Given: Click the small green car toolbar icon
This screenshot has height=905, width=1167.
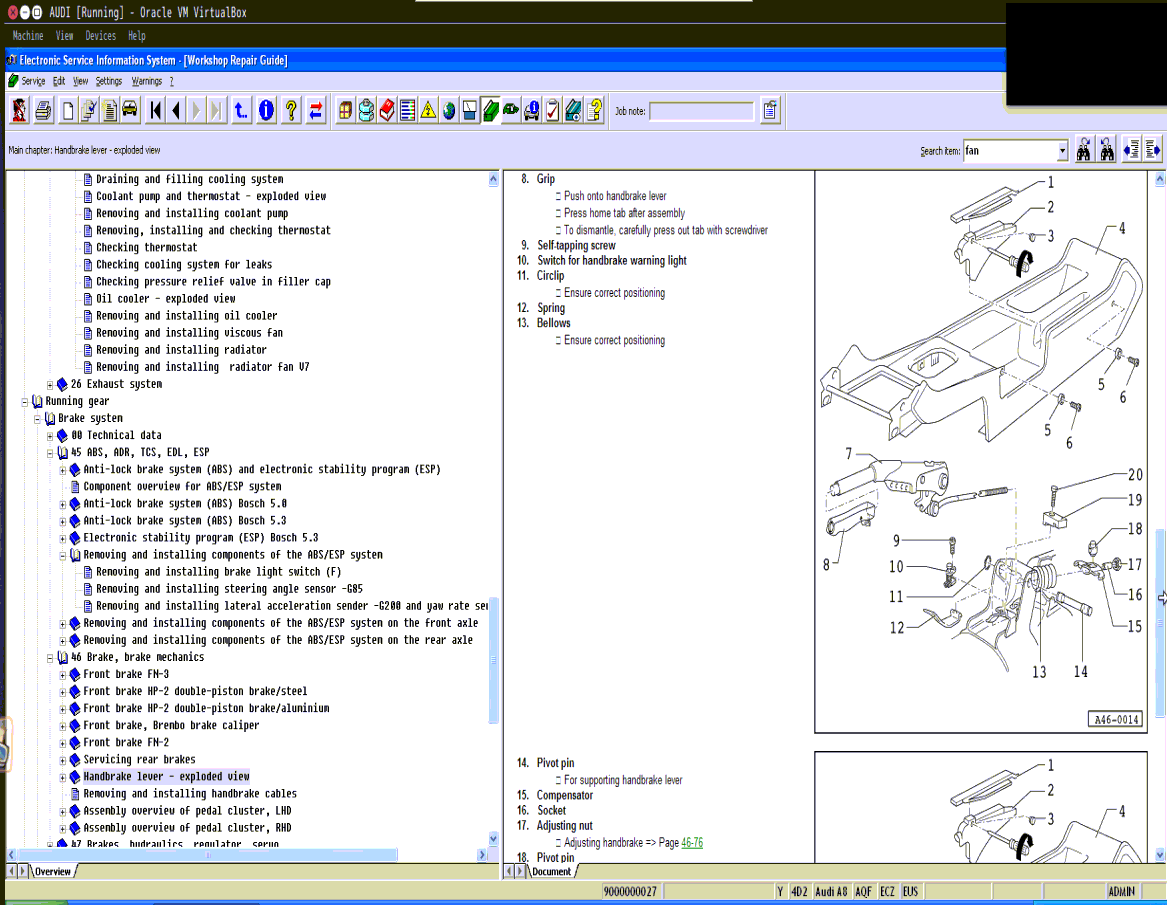Looking at the screenshot, I should tap(511, 111).
